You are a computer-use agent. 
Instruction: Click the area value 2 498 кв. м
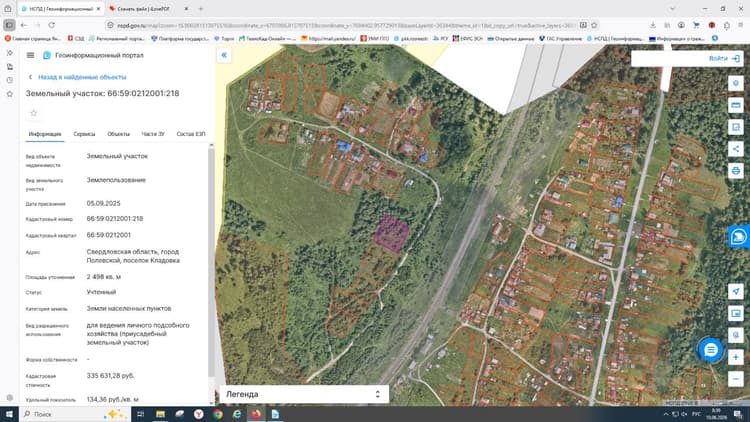click(x=104, y=277)
